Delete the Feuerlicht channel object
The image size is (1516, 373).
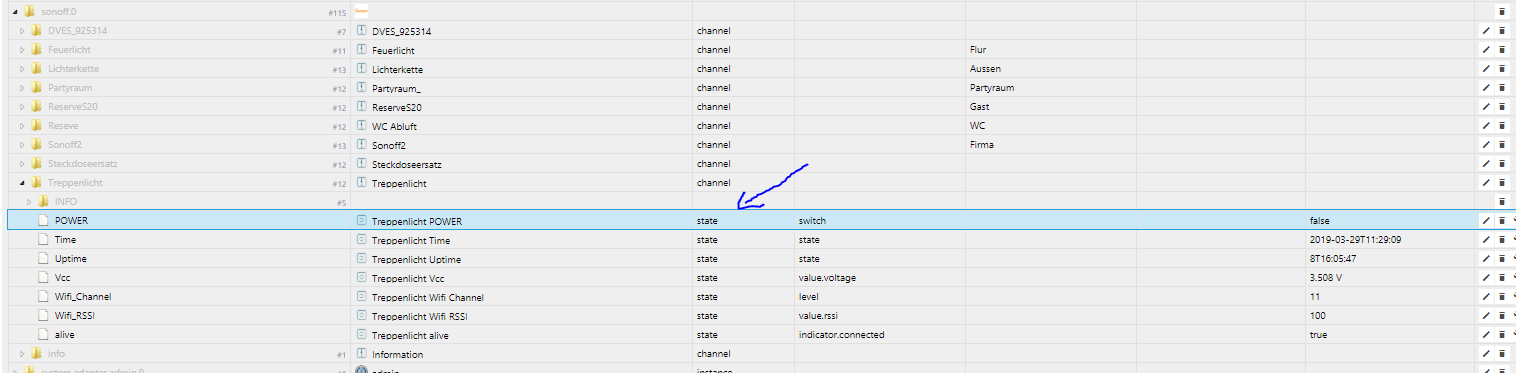pyautogui.click(x=1501, y=50)
